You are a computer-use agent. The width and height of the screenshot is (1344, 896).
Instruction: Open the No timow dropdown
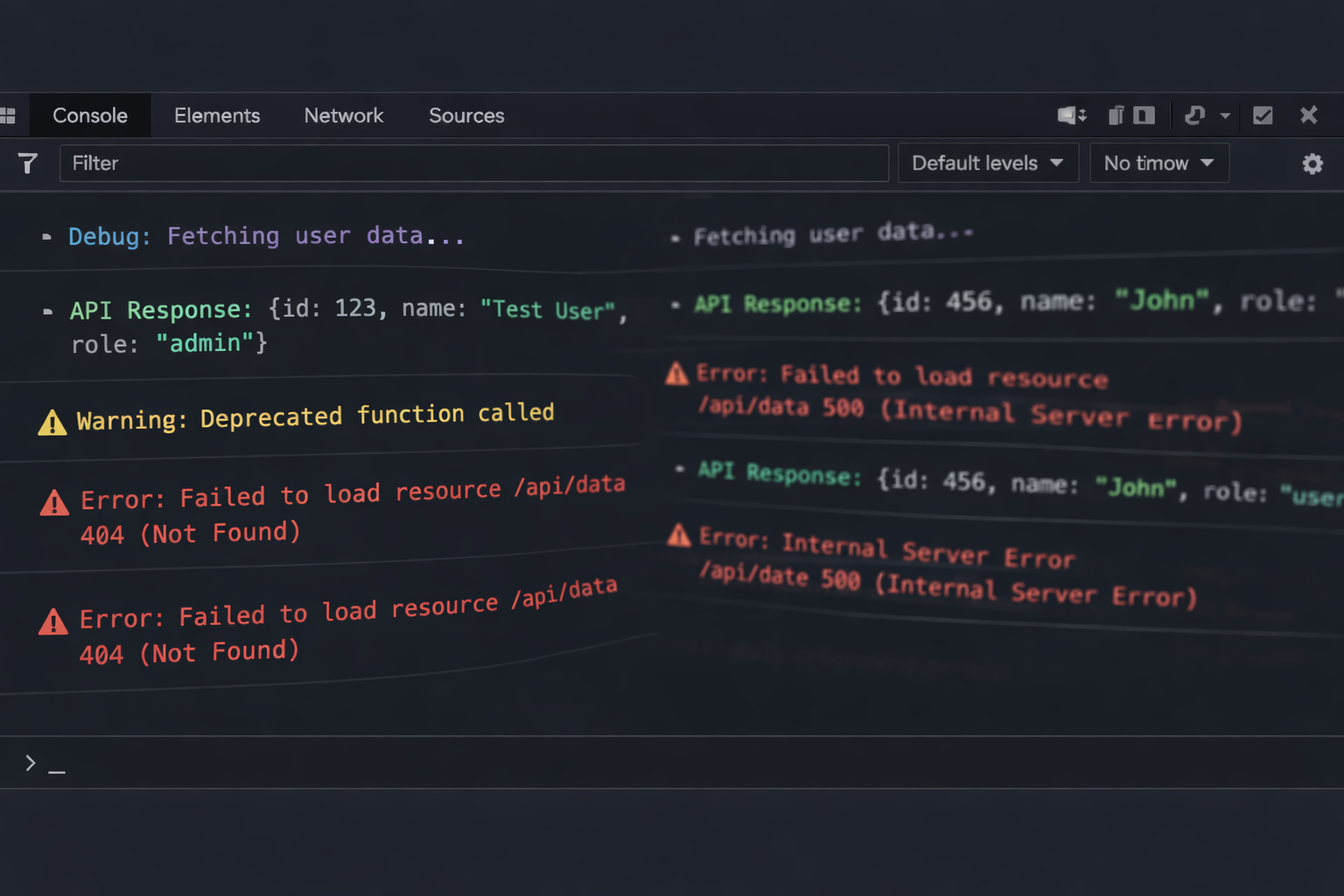(x=1158, y=164)
